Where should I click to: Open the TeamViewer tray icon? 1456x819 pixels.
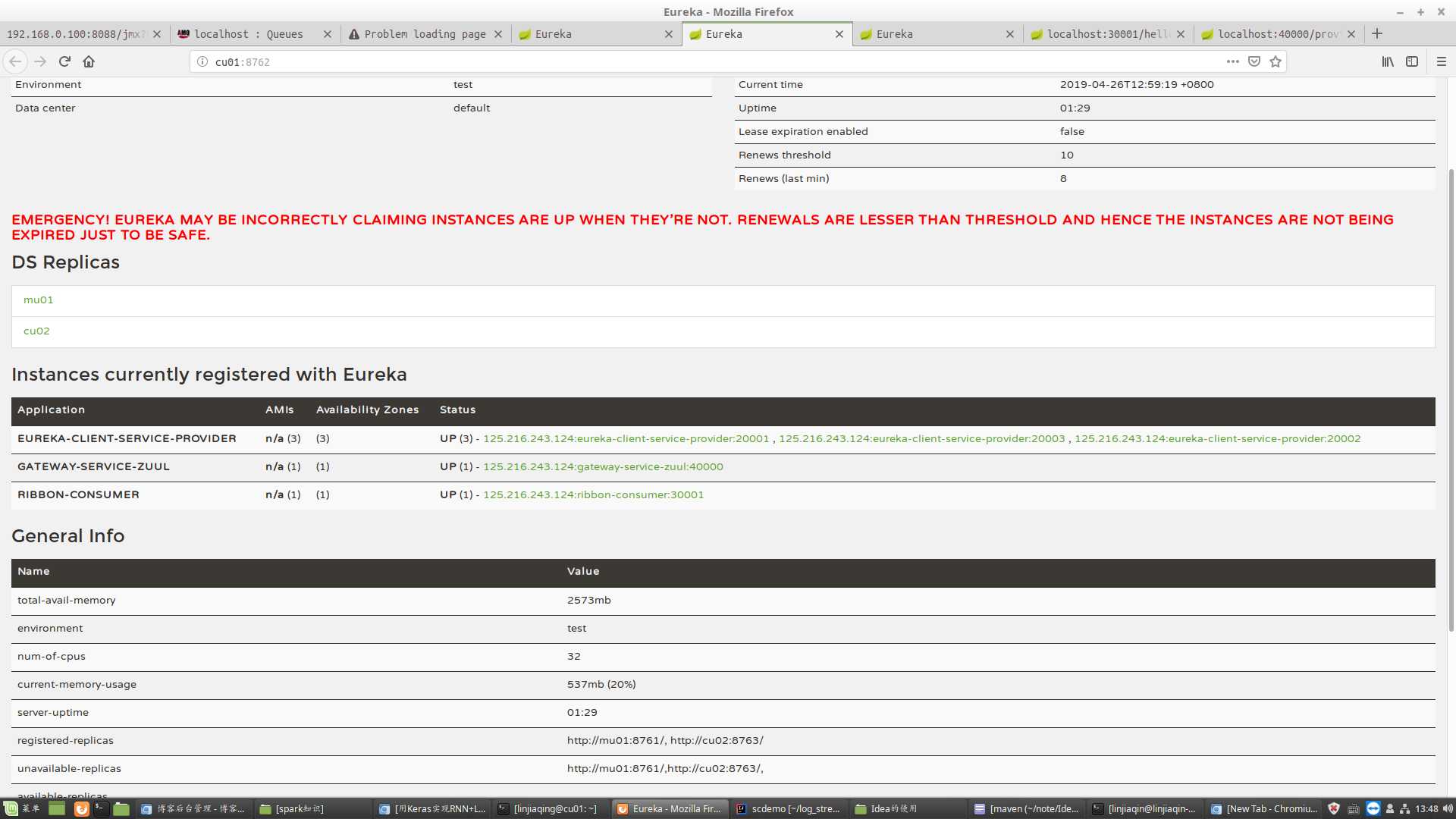(x=1373, y=809)
